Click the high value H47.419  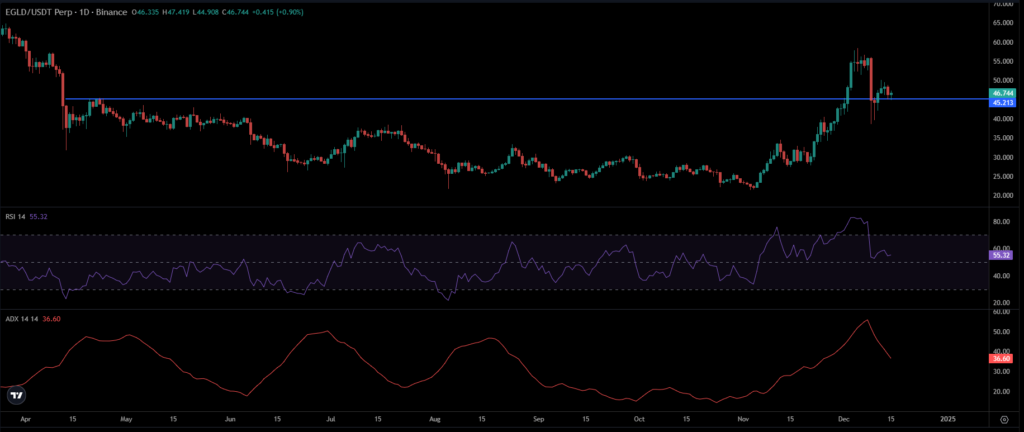(176, 12)
